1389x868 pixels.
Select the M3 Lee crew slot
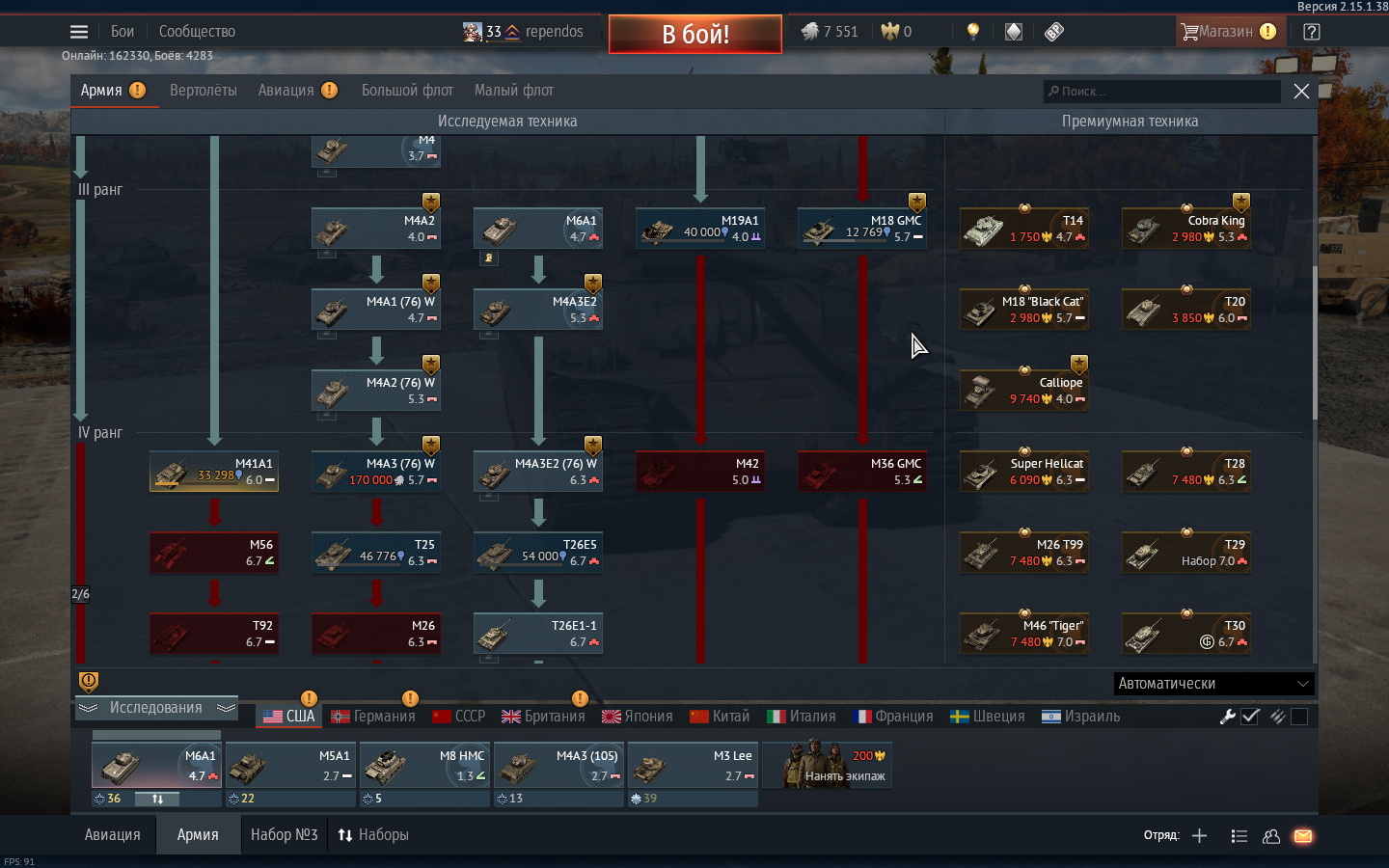[693, 766]
